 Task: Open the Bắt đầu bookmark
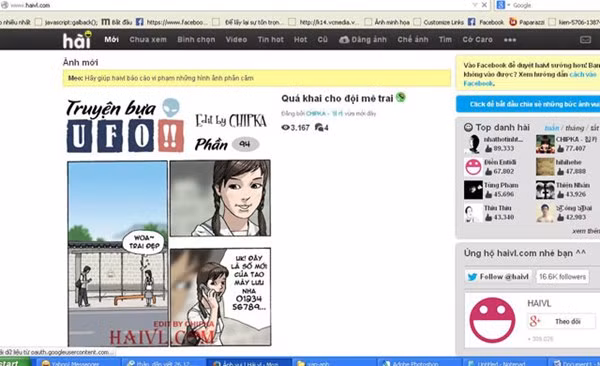(x=117, y=22)
